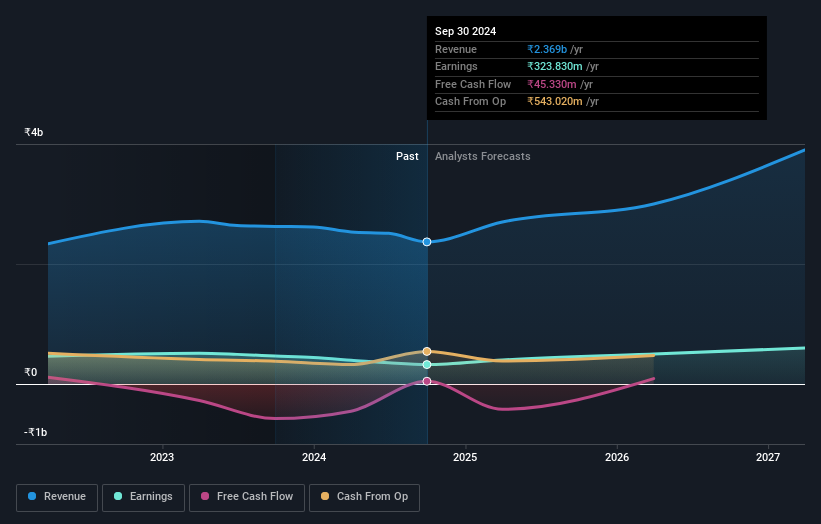Image resolution: width=821 pixels, height=524 pixels.
Task: Click the Analysts Forecasts label
Action: point(483,156)
